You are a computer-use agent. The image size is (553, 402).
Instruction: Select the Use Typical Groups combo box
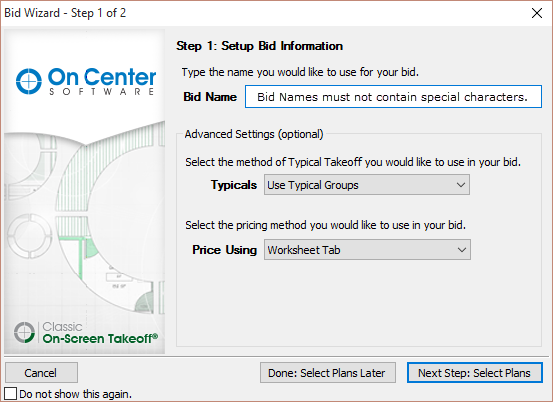click(367, 185)
